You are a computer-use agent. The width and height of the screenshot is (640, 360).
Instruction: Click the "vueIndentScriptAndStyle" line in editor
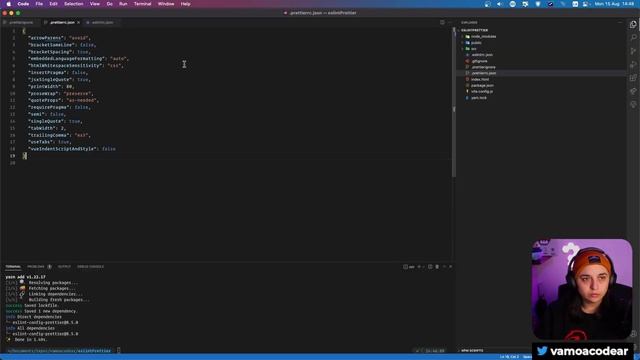(71, 149)
